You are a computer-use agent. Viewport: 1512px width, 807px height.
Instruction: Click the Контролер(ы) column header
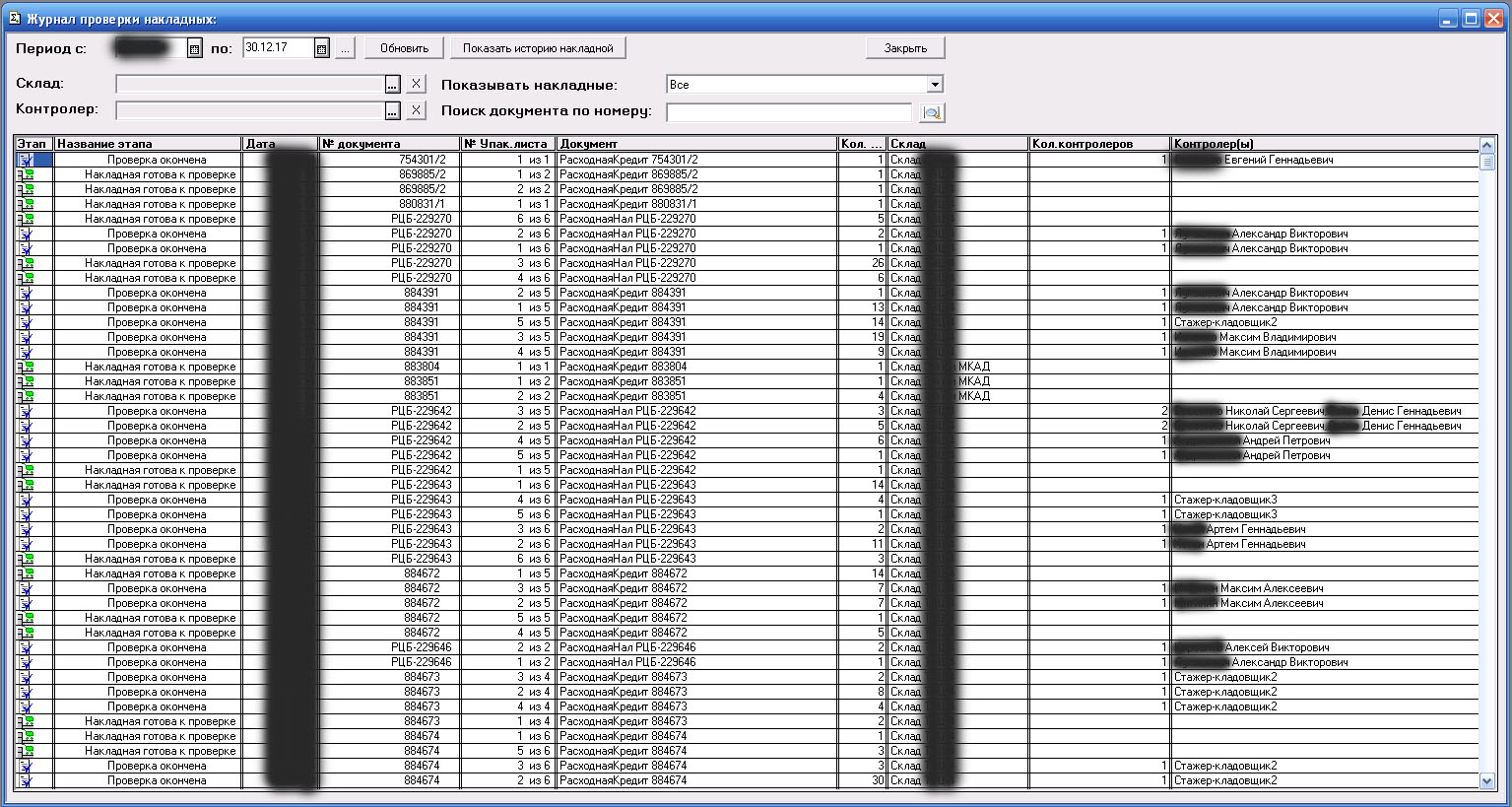1325,144
